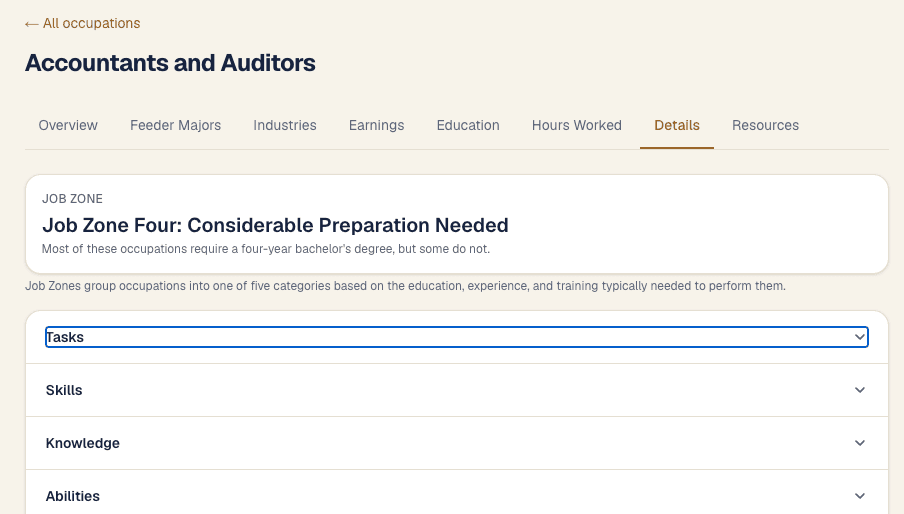Click the Job Zones group occupations explanation text

pos(405,286)
